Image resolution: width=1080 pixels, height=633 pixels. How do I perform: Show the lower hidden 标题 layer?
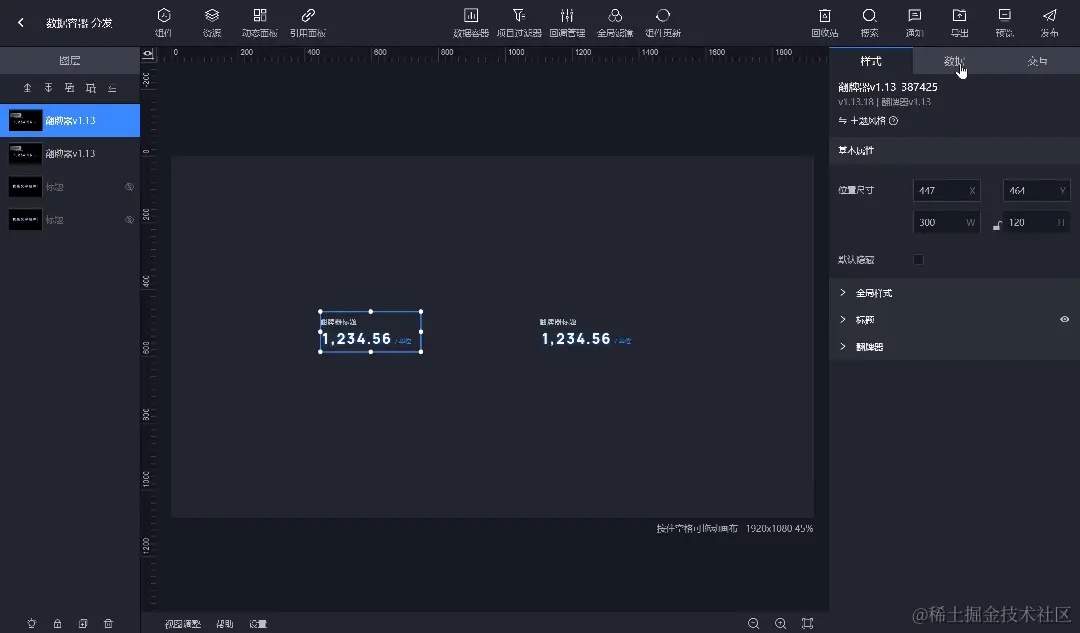pos(129,220)
